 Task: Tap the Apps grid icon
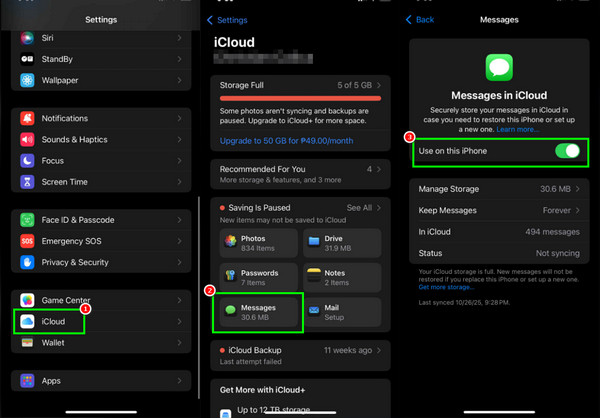tap(27, 381)
